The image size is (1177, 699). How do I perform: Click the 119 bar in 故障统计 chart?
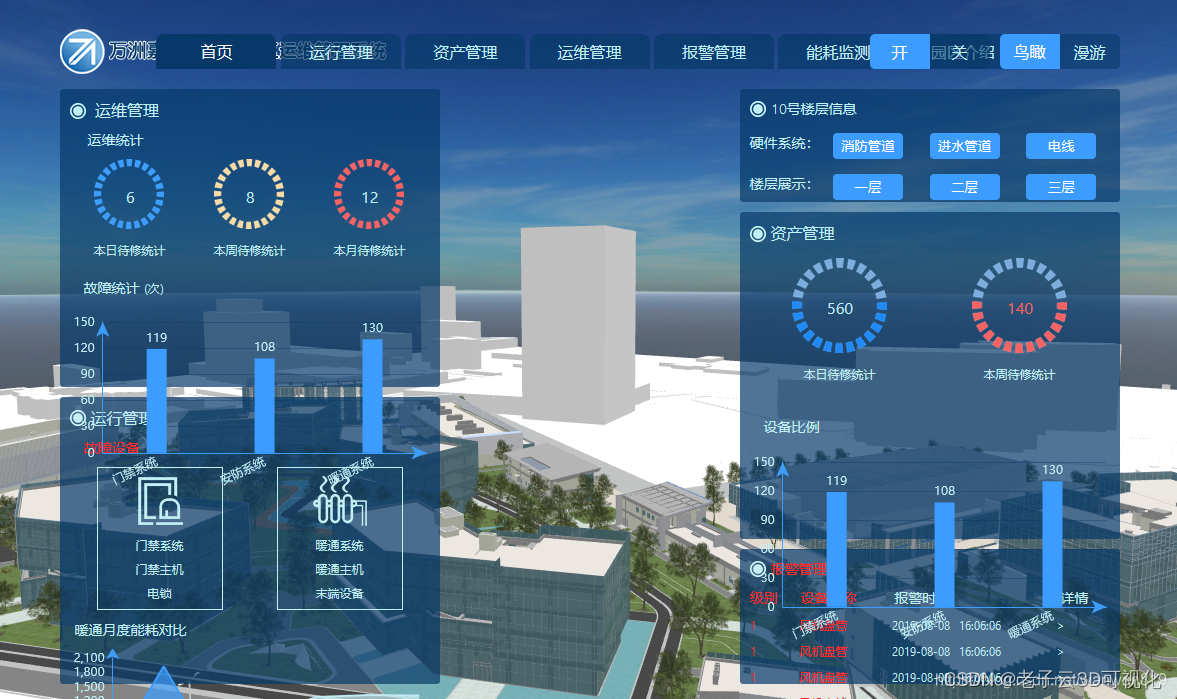[x=156, y=401]
